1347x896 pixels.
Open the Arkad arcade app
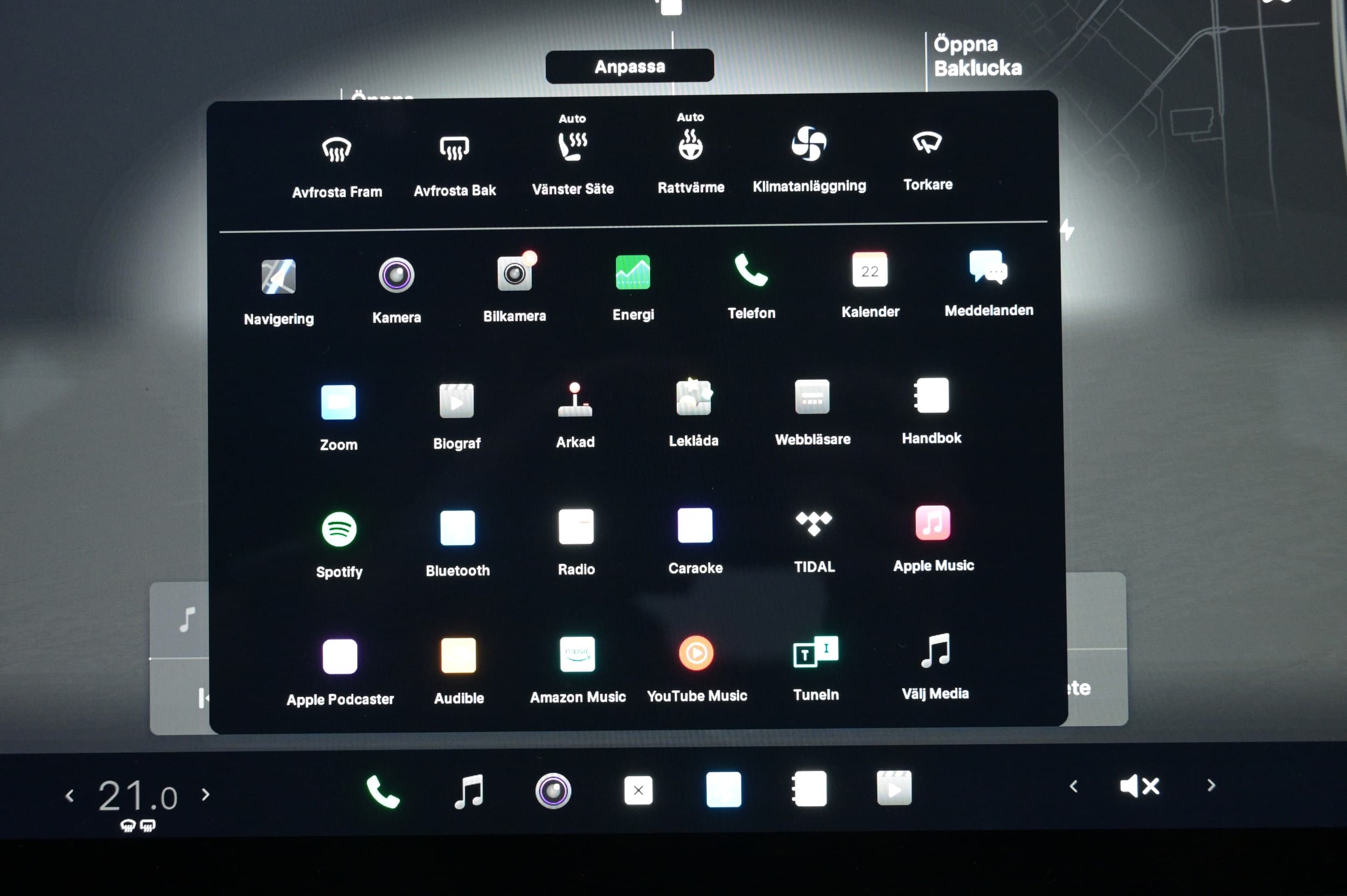click(575, 415)
